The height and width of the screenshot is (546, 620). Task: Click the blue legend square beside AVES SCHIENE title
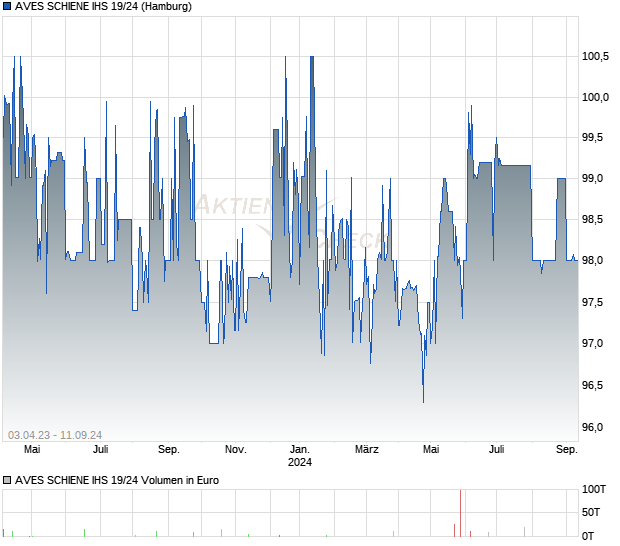tap(8, 7)
